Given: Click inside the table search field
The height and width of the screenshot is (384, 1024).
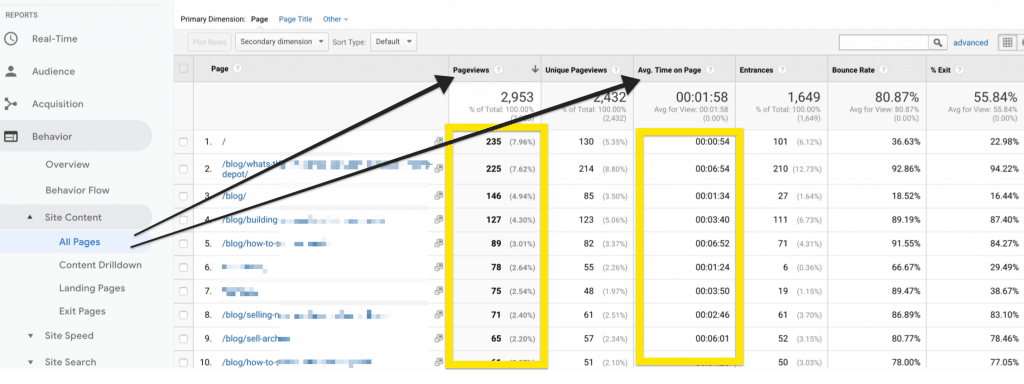Looking at the screenshot, I should pyautogui.click(x=884, y=42).
